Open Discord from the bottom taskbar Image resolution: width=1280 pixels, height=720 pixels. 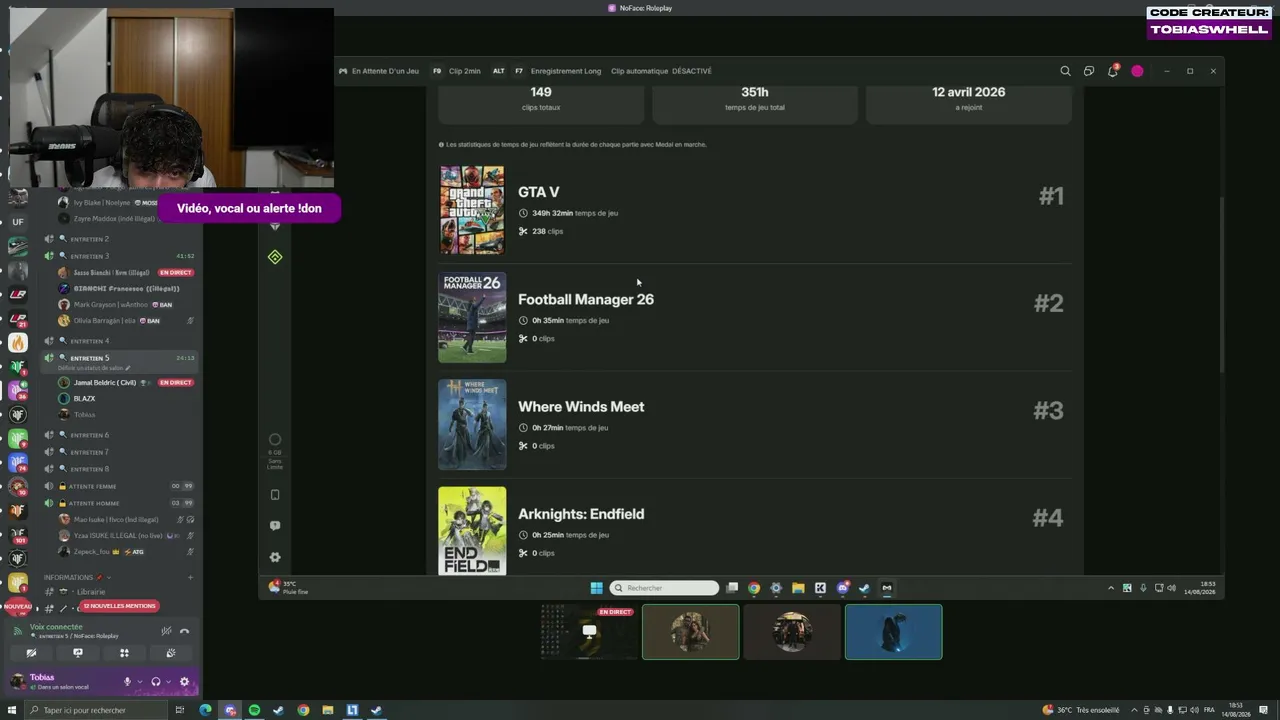[230, 710]
